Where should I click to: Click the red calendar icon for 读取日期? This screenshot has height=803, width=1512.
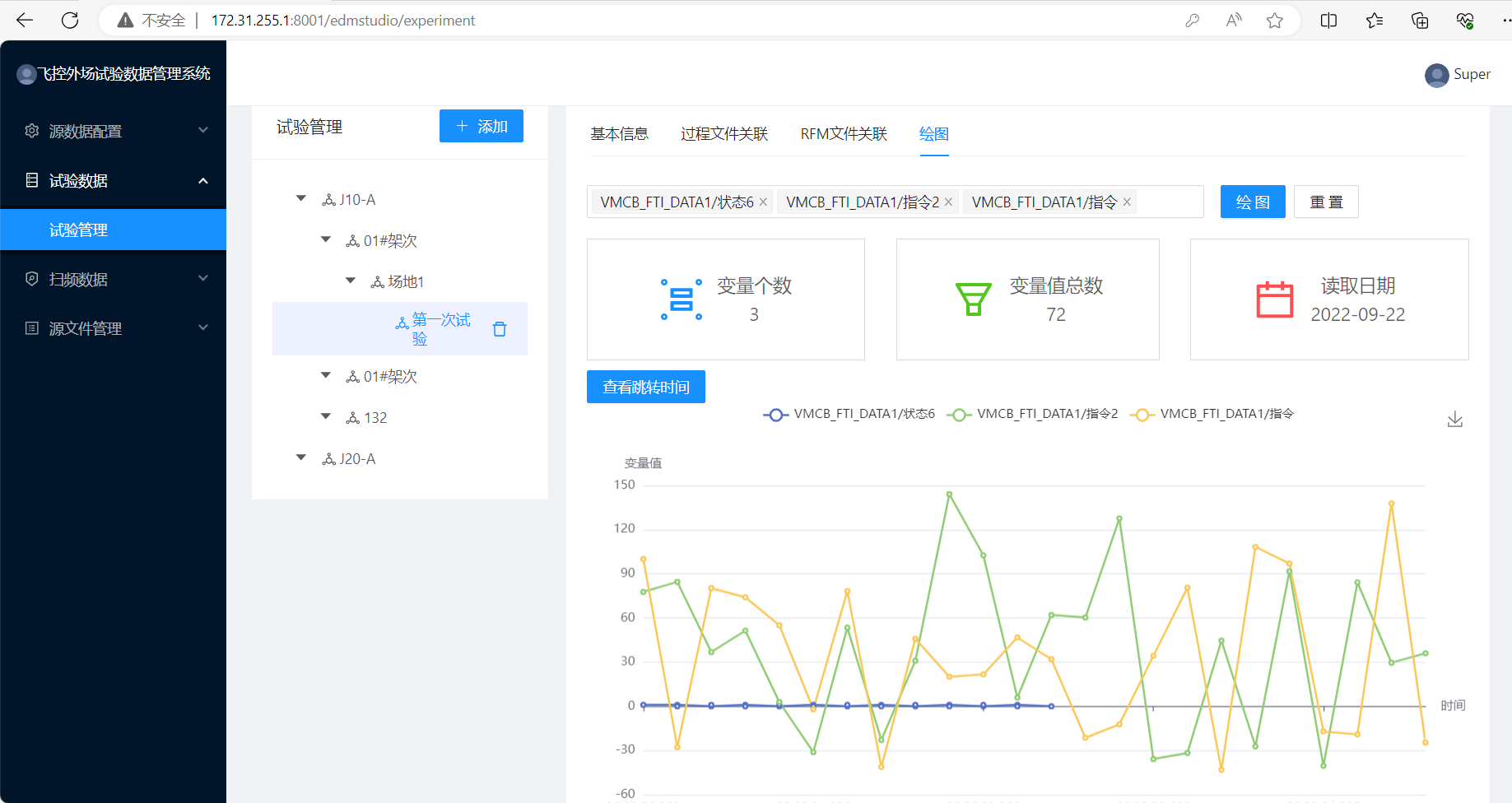(1275, 299)
